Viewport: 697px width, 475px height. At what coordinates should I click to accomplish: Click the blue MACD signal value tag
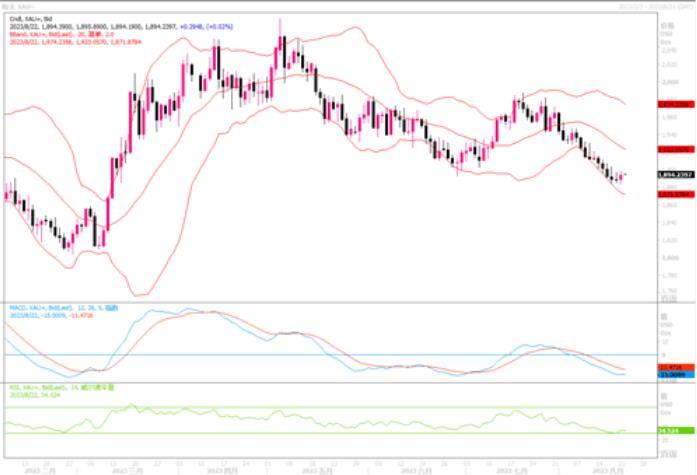(670, 374)
